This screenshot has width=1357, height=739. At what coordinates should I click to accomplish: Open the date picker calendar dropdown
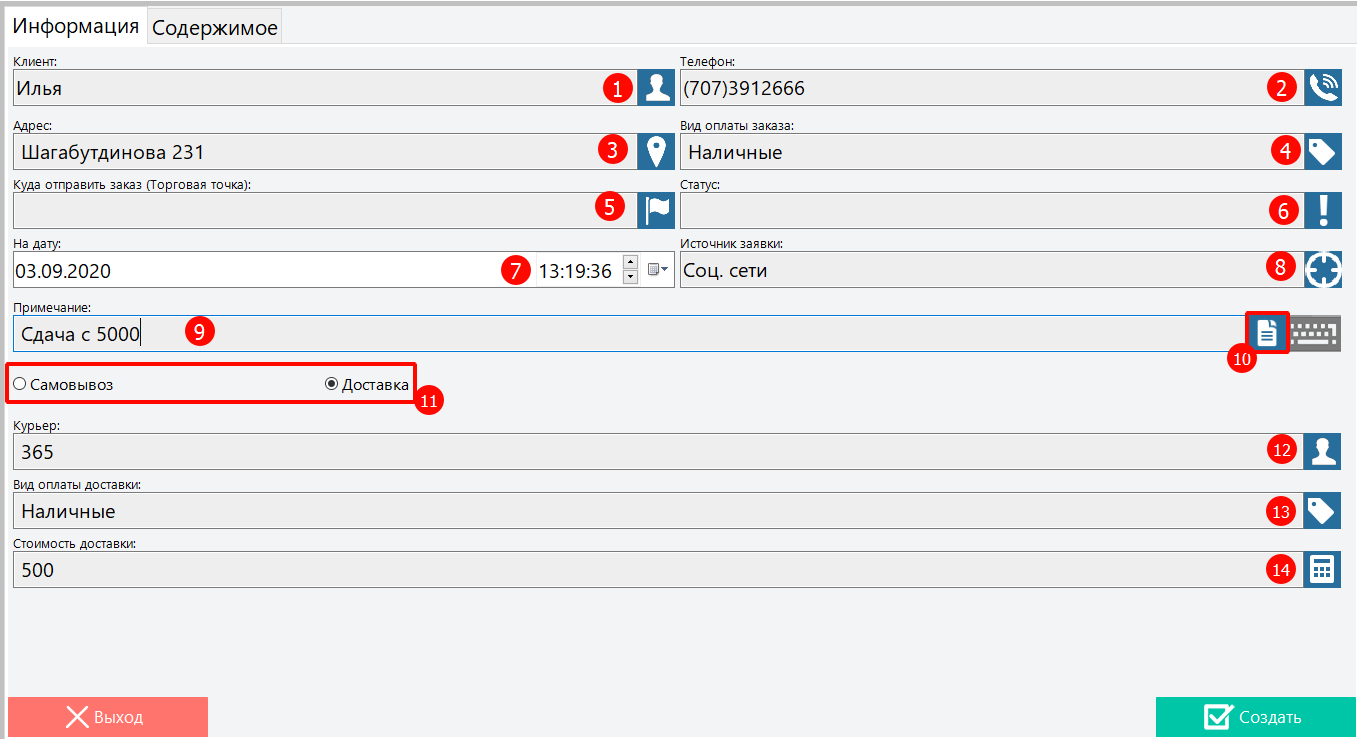click(657, 270)
